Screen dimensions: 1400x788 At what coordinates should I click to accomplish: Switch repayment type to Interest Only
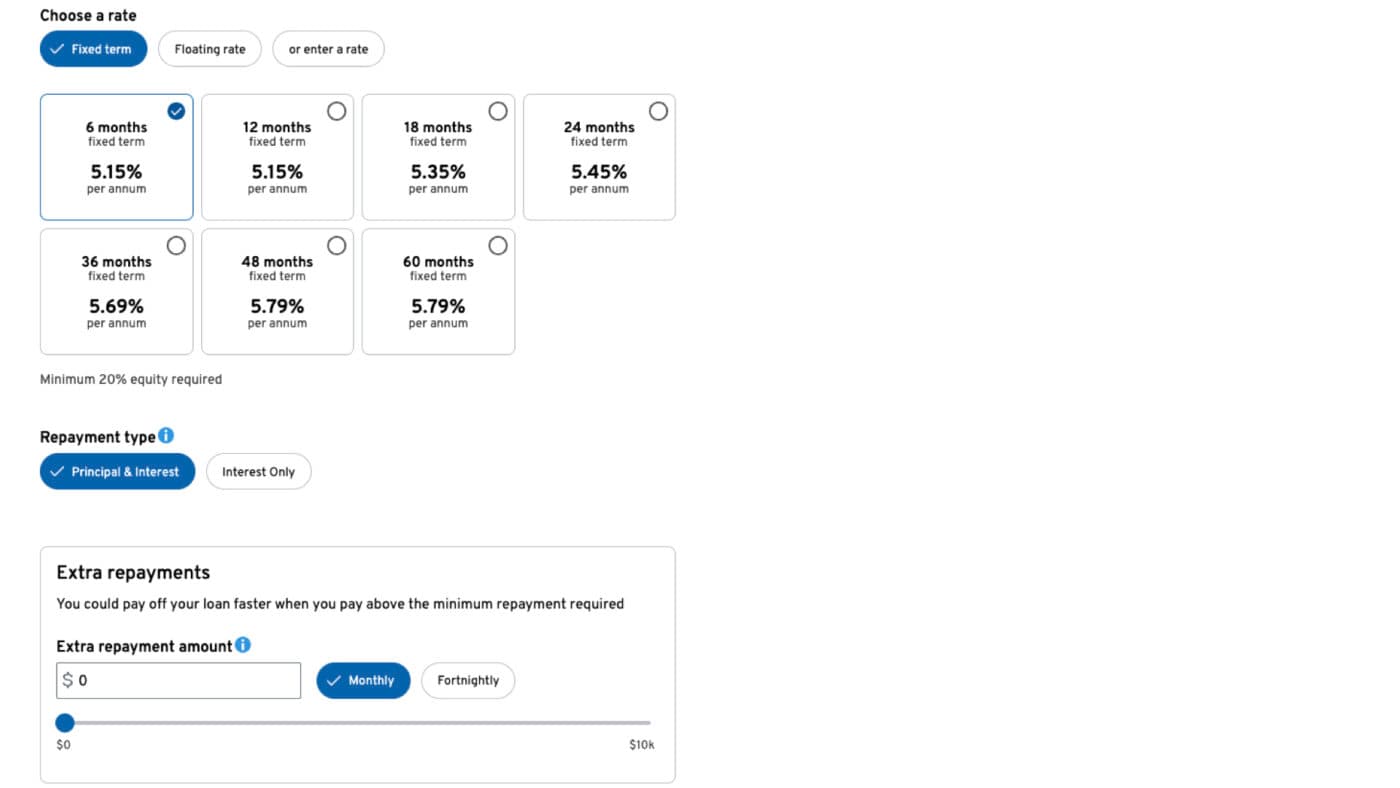point(258,470)
